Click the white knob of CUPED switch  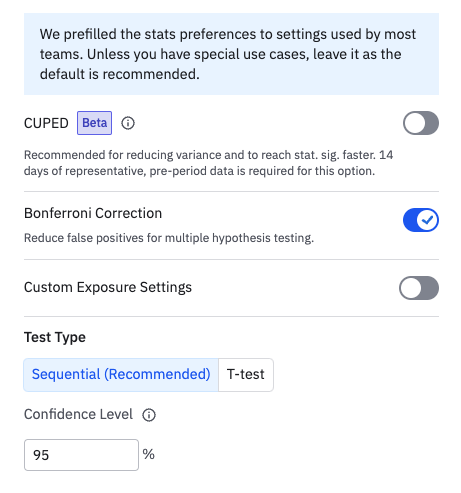pyautogui.click(x=415, y=123)
